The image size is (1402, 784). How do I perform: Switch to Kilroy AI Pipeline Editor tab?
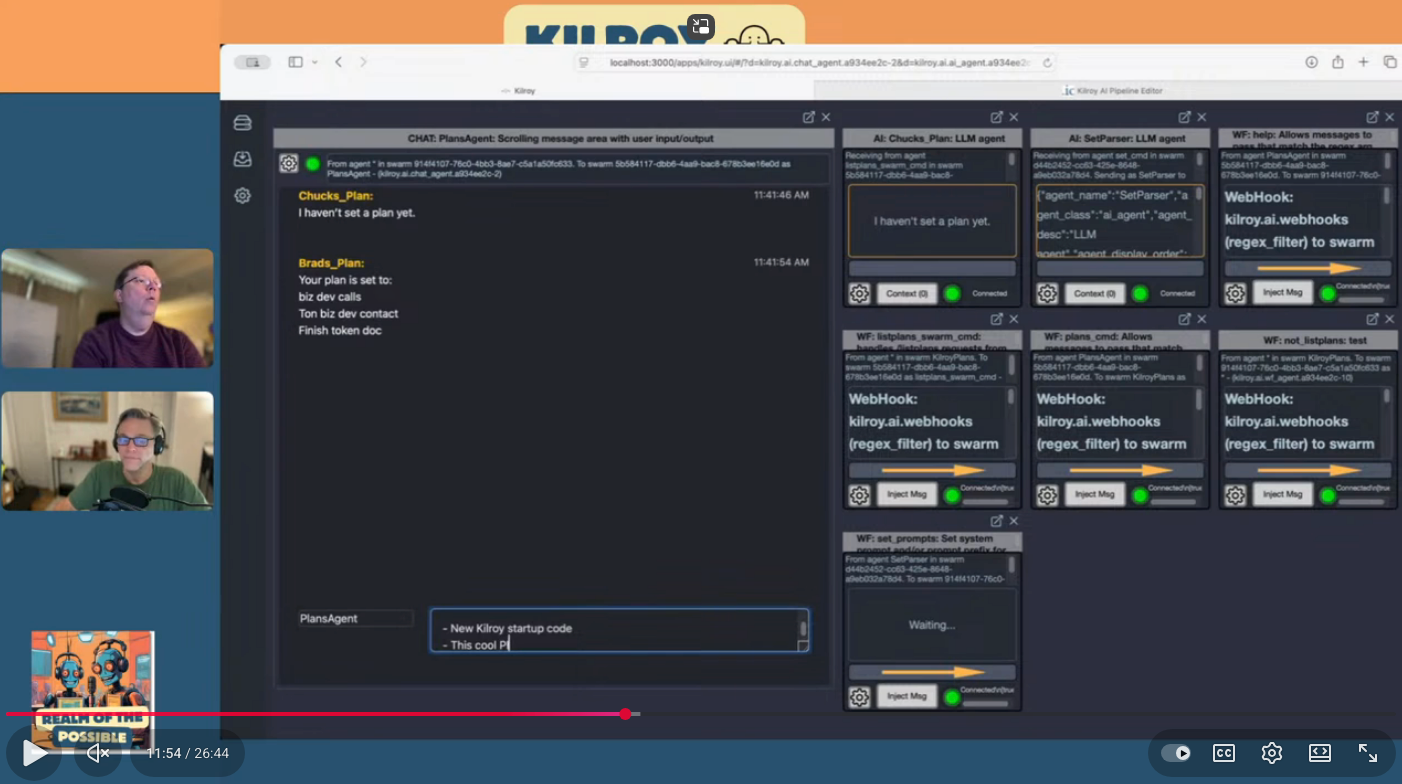[1113, 91]
